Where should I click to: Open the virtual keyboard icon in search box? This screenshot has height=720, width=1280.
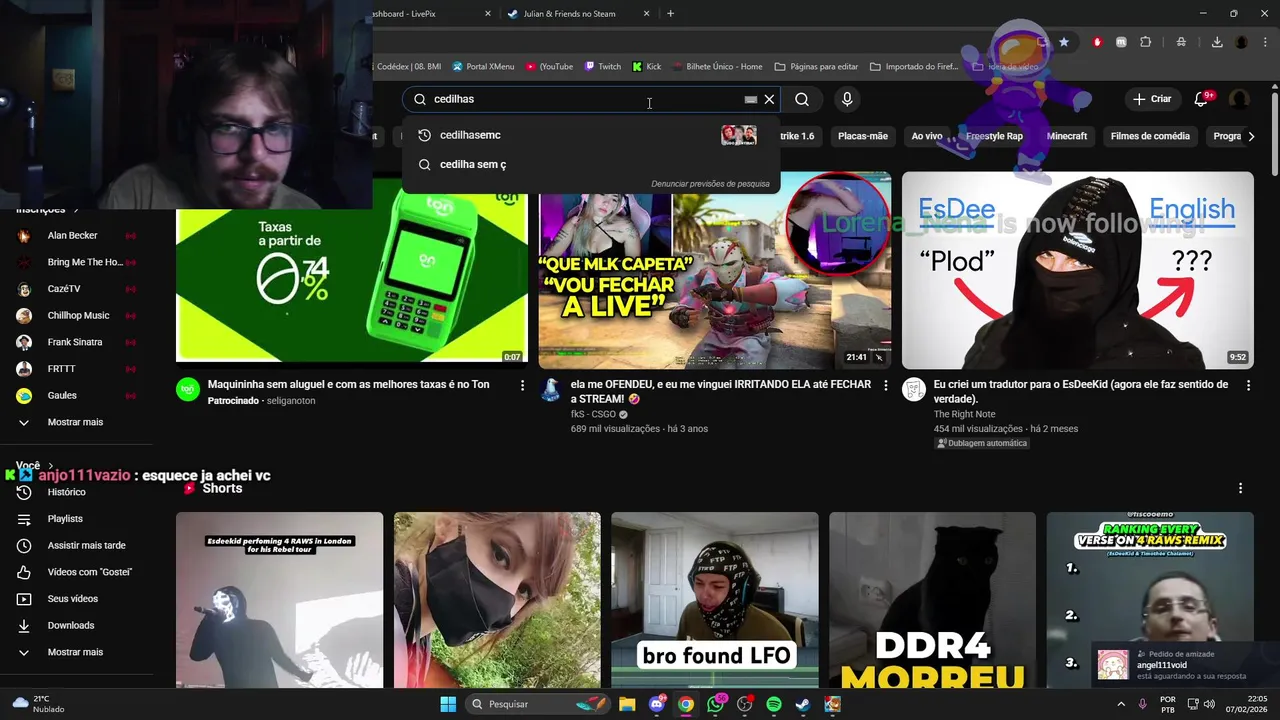point(750,99)
